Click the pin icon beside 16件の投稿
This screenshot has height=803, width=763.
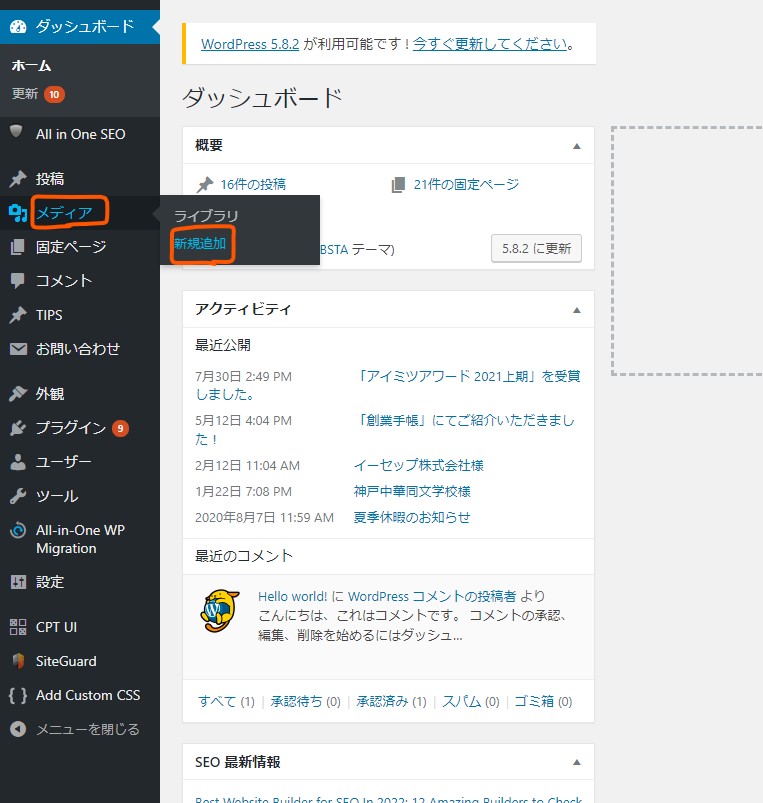coord(205,184)
